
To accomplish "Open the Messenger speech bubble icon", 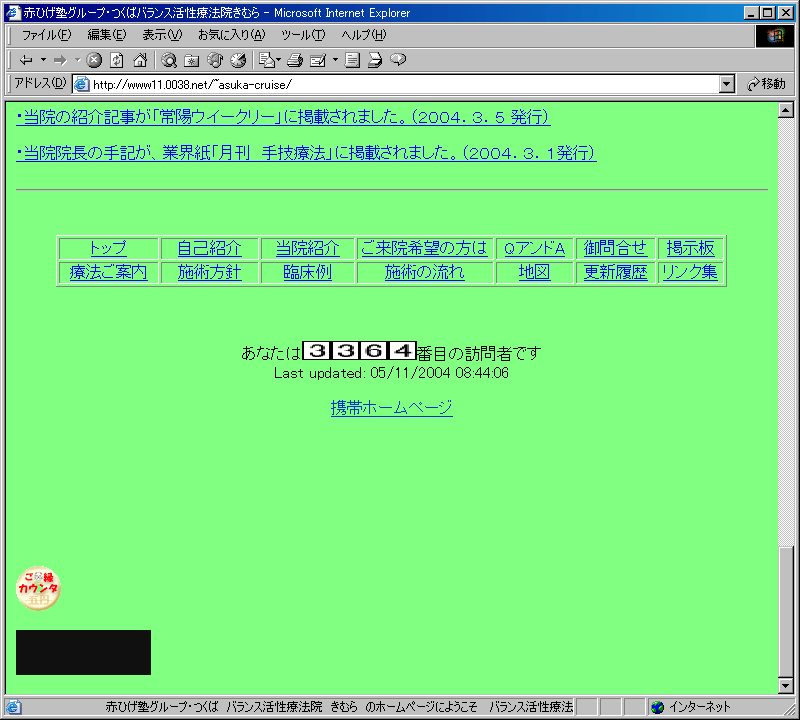I will point(398,60).
